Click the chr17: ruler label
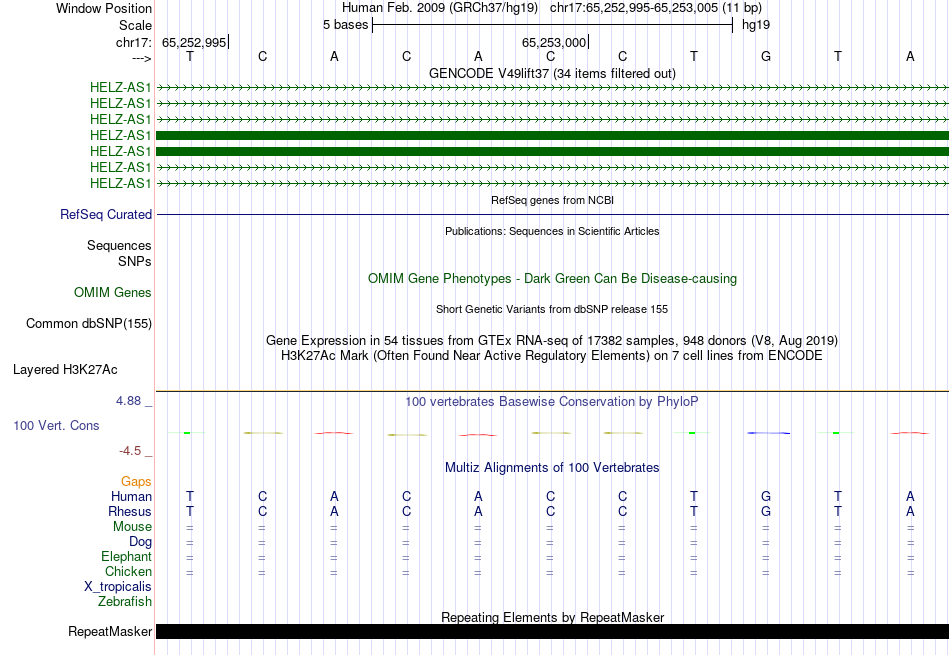 point(133,42)
